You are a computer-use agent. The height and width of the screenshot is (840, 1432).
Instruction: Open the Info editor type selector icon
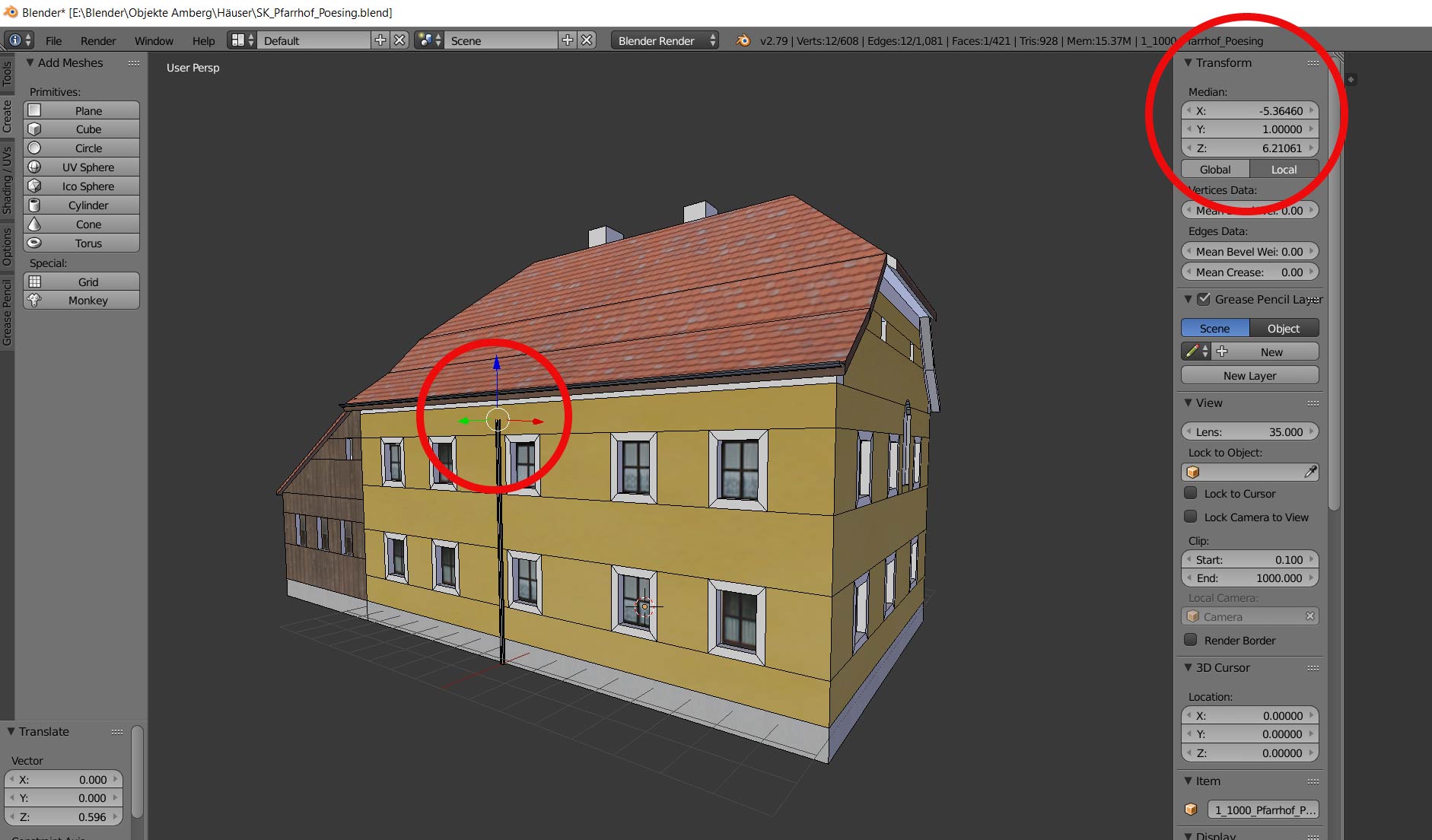(x=18, y=40)
